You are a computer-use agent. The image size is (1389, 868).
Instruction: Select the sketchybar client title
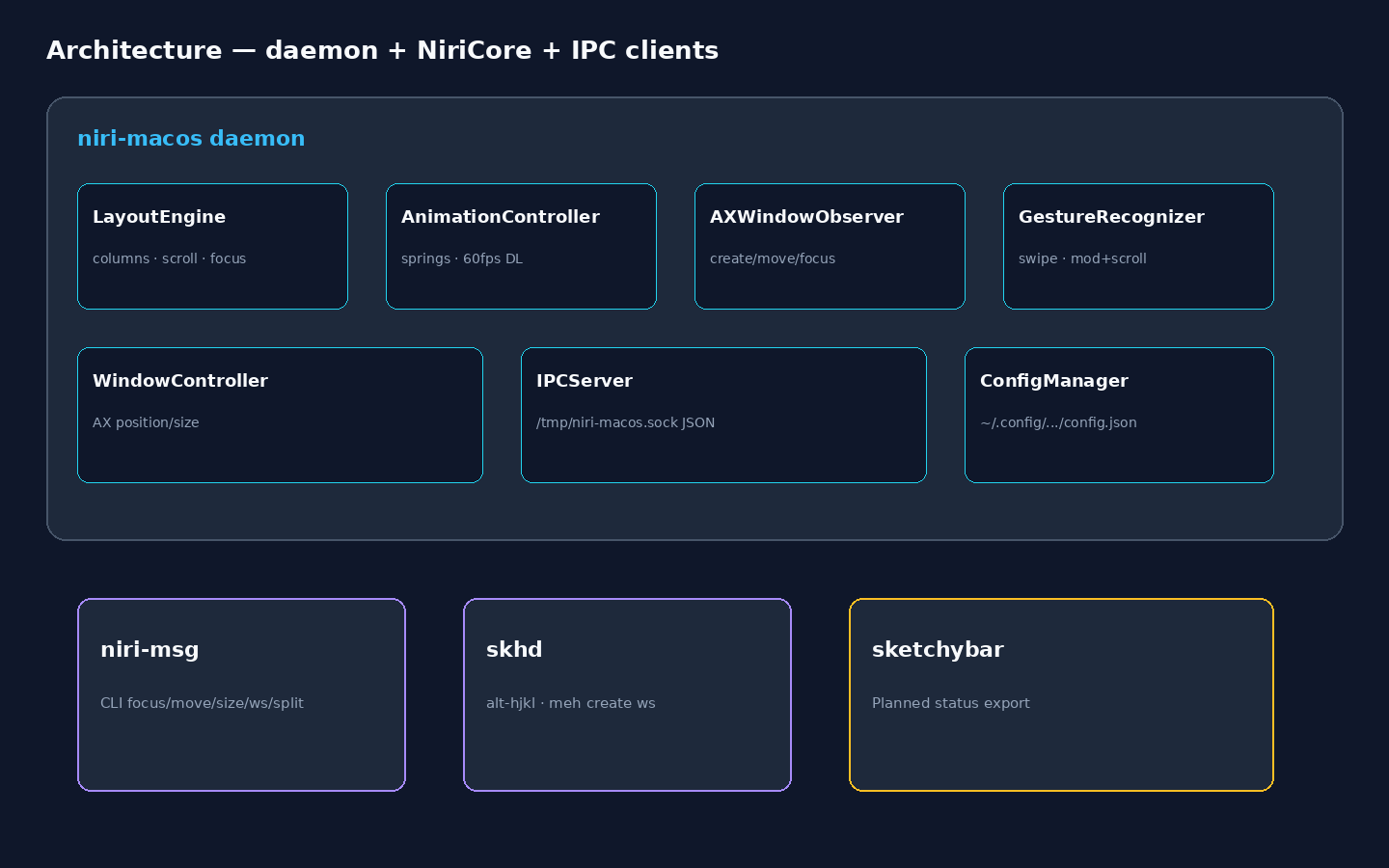[x=938, y=649]
